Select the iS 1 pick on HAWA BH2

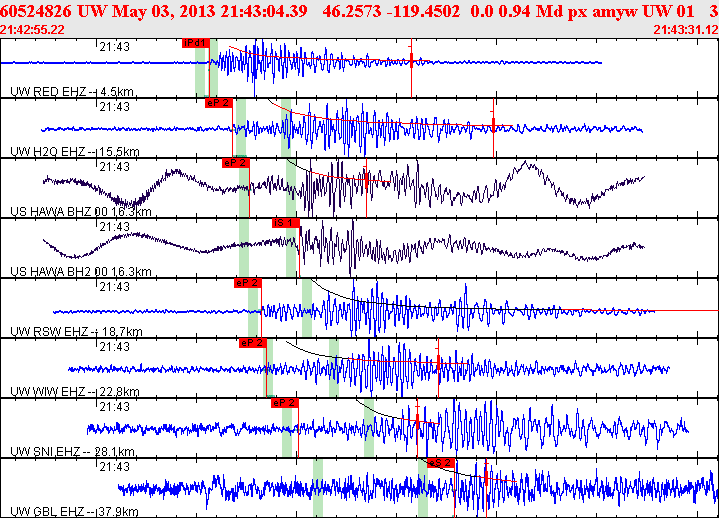pos(285,222)
